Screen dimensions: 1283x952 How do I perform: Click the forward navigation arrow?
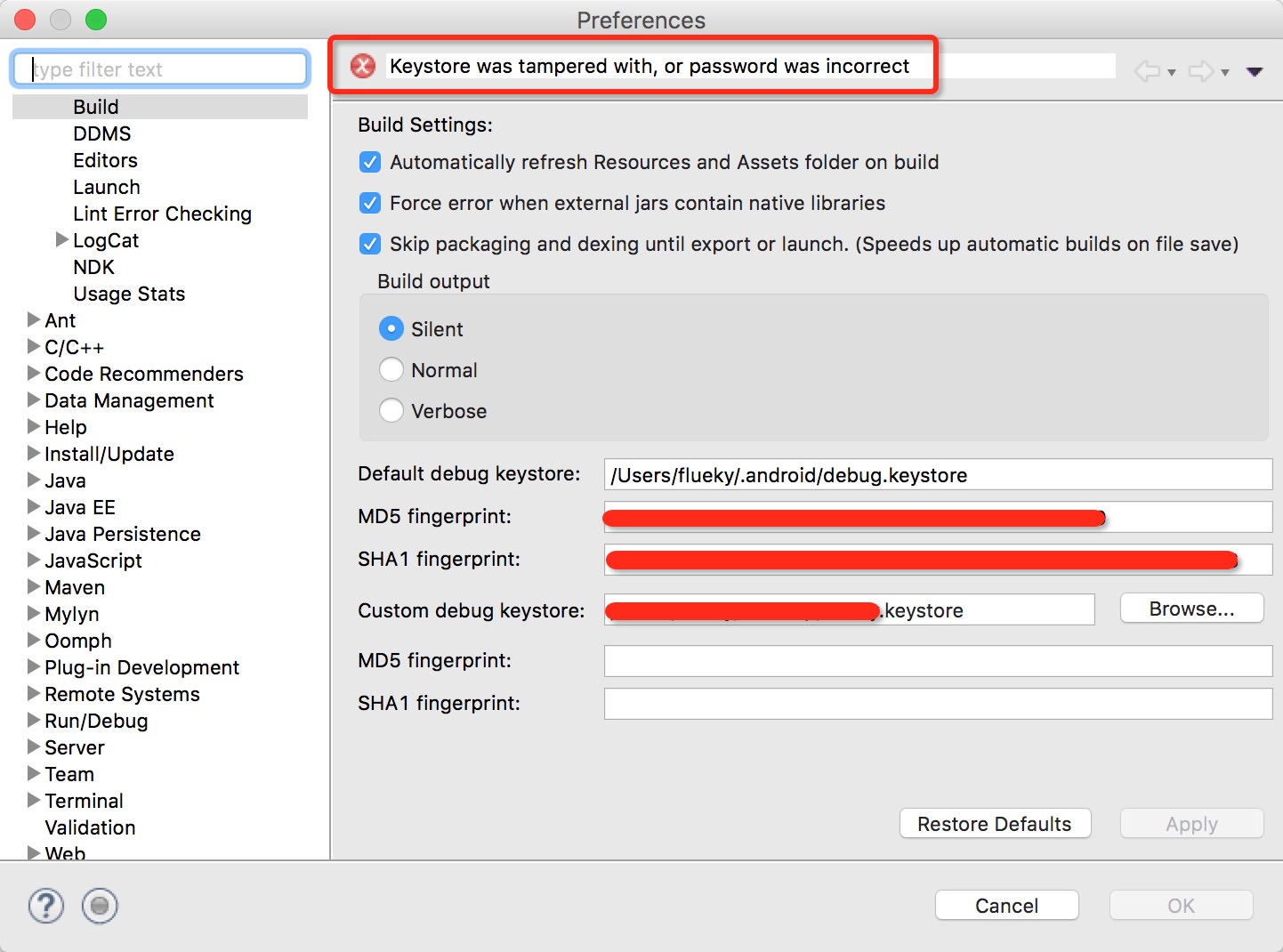1200,71
